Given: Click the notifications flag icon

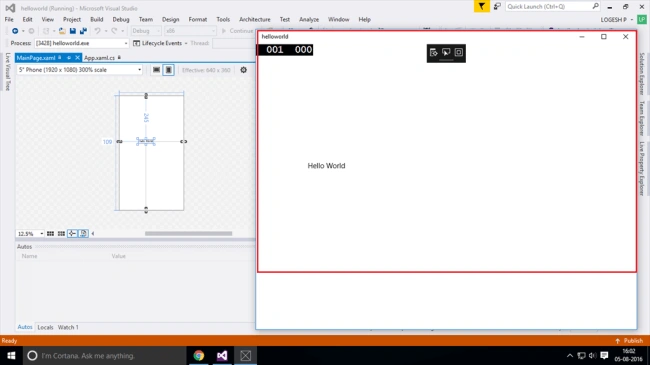Looking at the screenshot, I should point(482,6).
